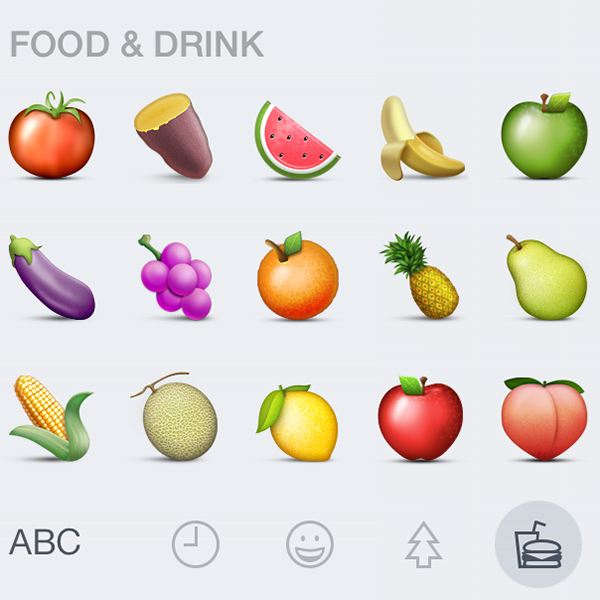Viewport: 600px width, 600px height.
Task: Pick the peach emoji
Action: (544, 419)
